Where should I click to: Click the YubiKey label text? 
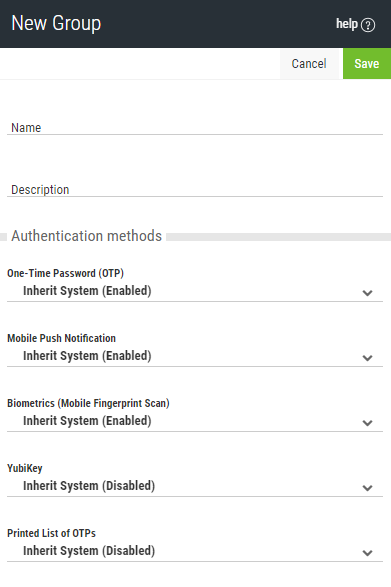25,468
